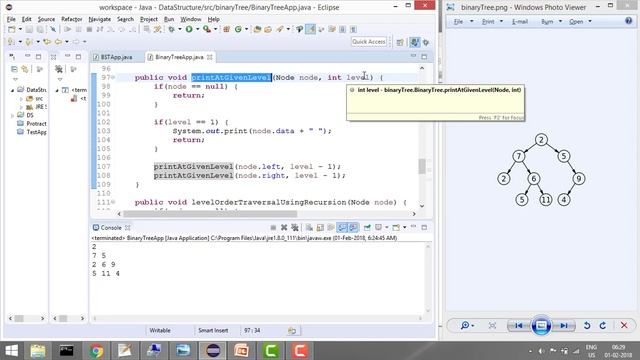
Task: Click the editor vertical scrollbar thumb
Action: click(422, 166)
